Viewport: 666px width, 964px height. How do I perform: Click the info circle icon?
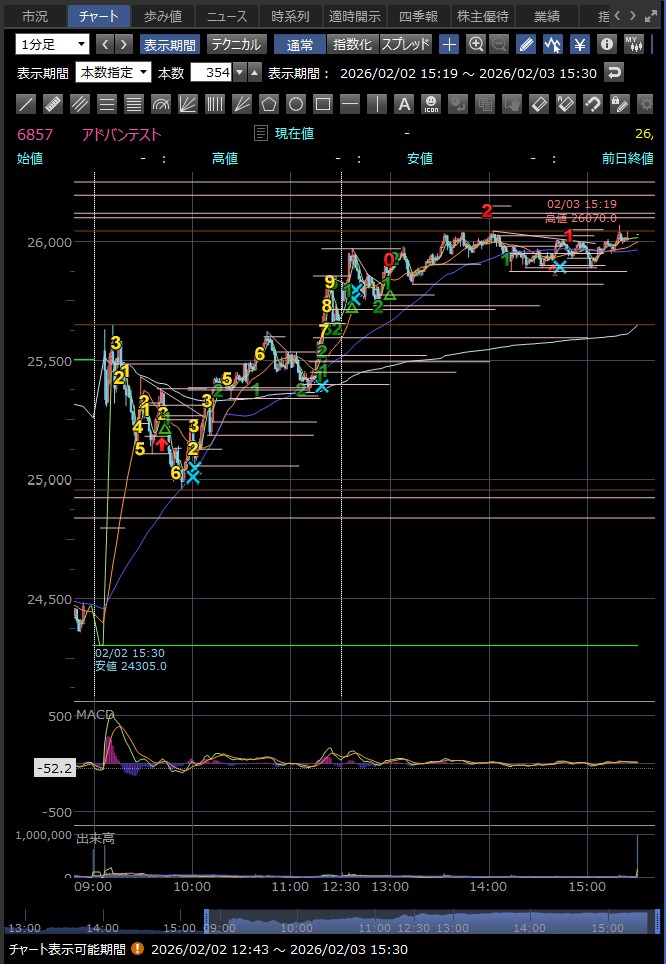point(606,44)
